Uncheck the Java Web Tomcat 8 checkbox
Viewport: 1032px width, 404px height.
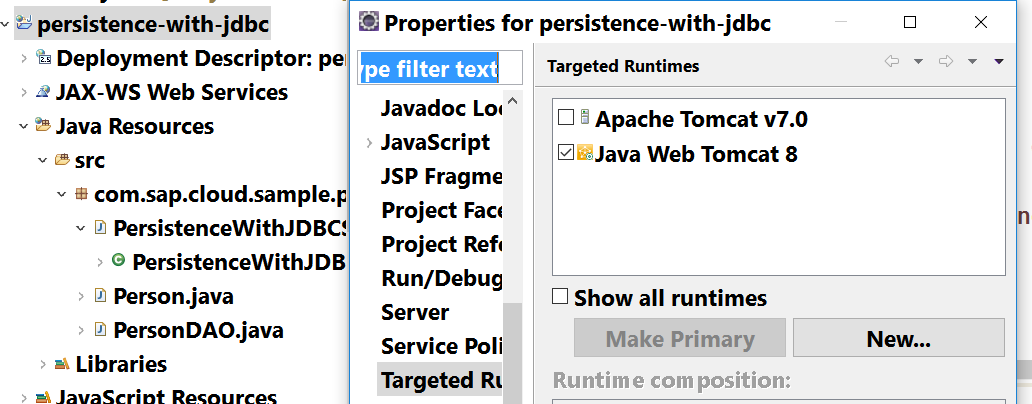(x=566, y=153)
